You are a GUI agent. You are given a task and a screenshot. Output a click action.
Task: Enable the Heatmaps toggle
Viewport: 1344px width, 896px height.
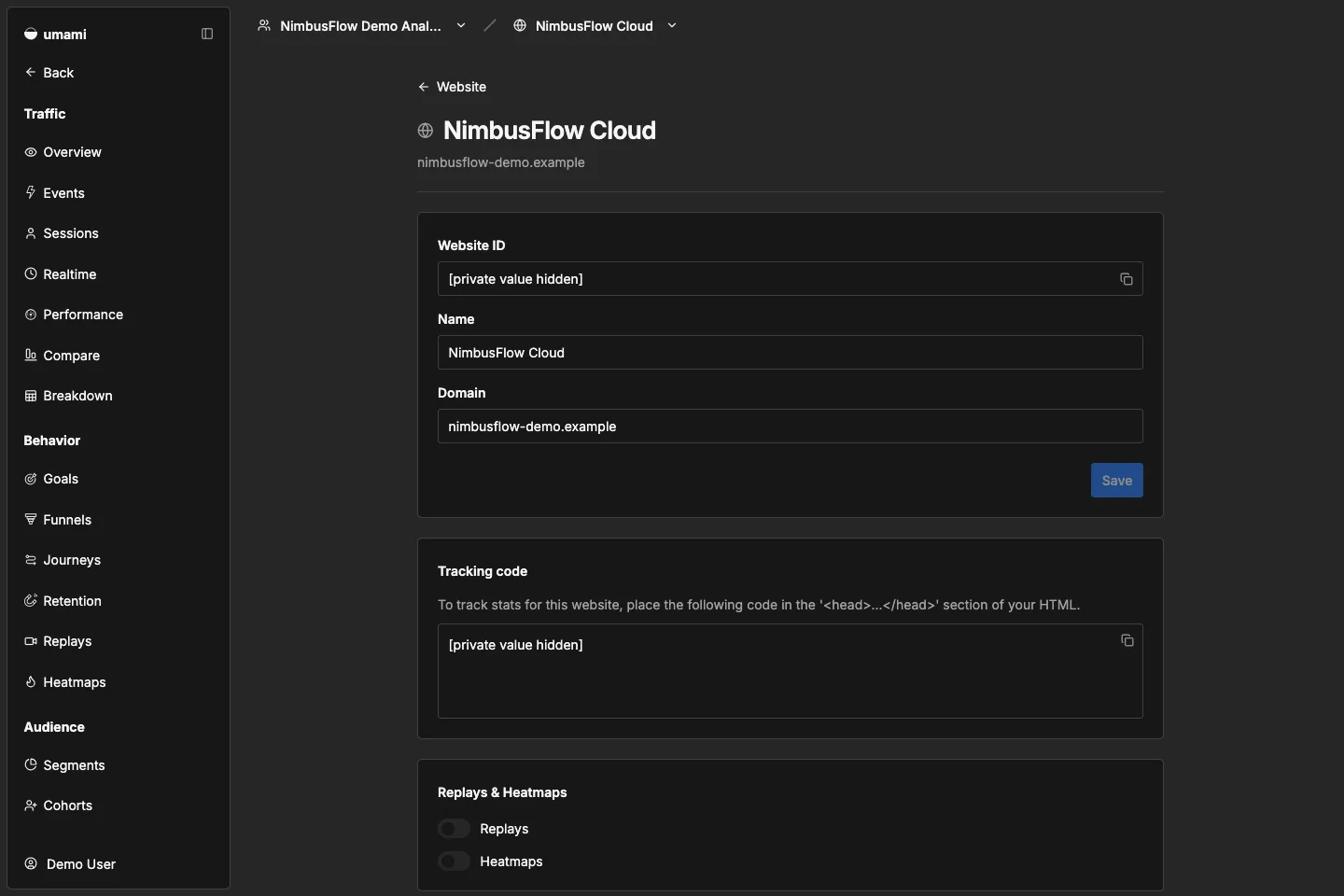pos(455,861)
